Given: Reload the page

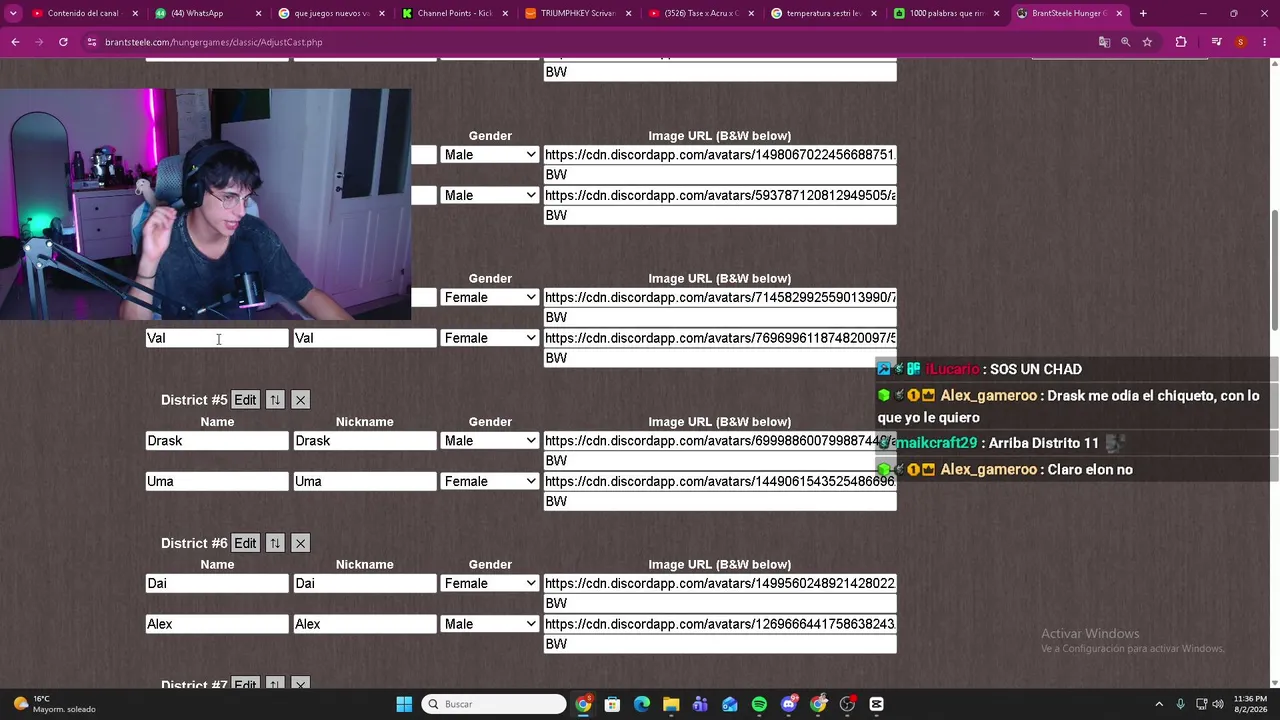Looking at the screenshot, I should click(x=63, y=42).
